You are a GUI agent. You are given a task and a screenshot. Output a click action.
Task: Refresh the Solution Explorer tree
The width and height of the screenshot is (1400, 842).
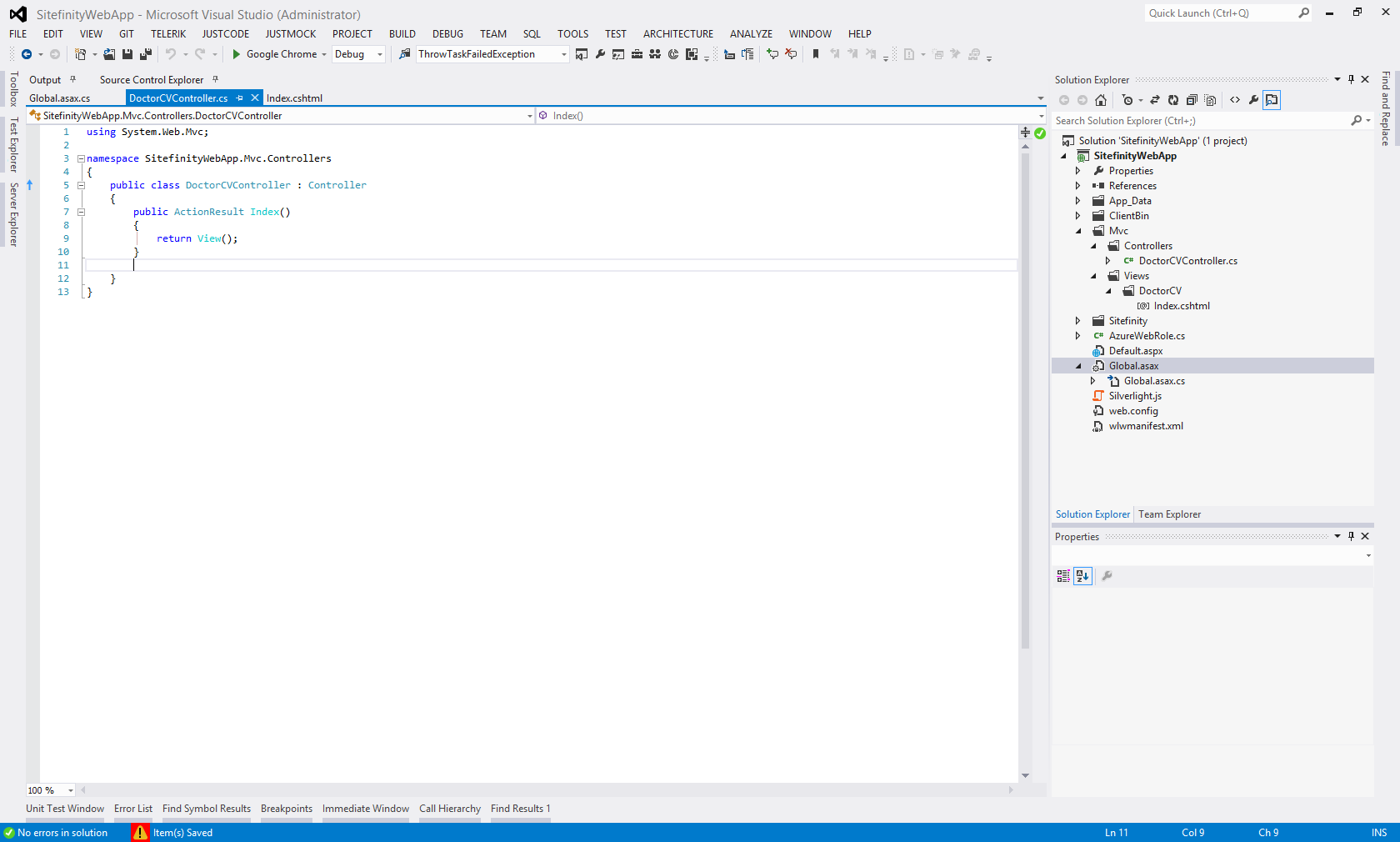pos(1173,100)
